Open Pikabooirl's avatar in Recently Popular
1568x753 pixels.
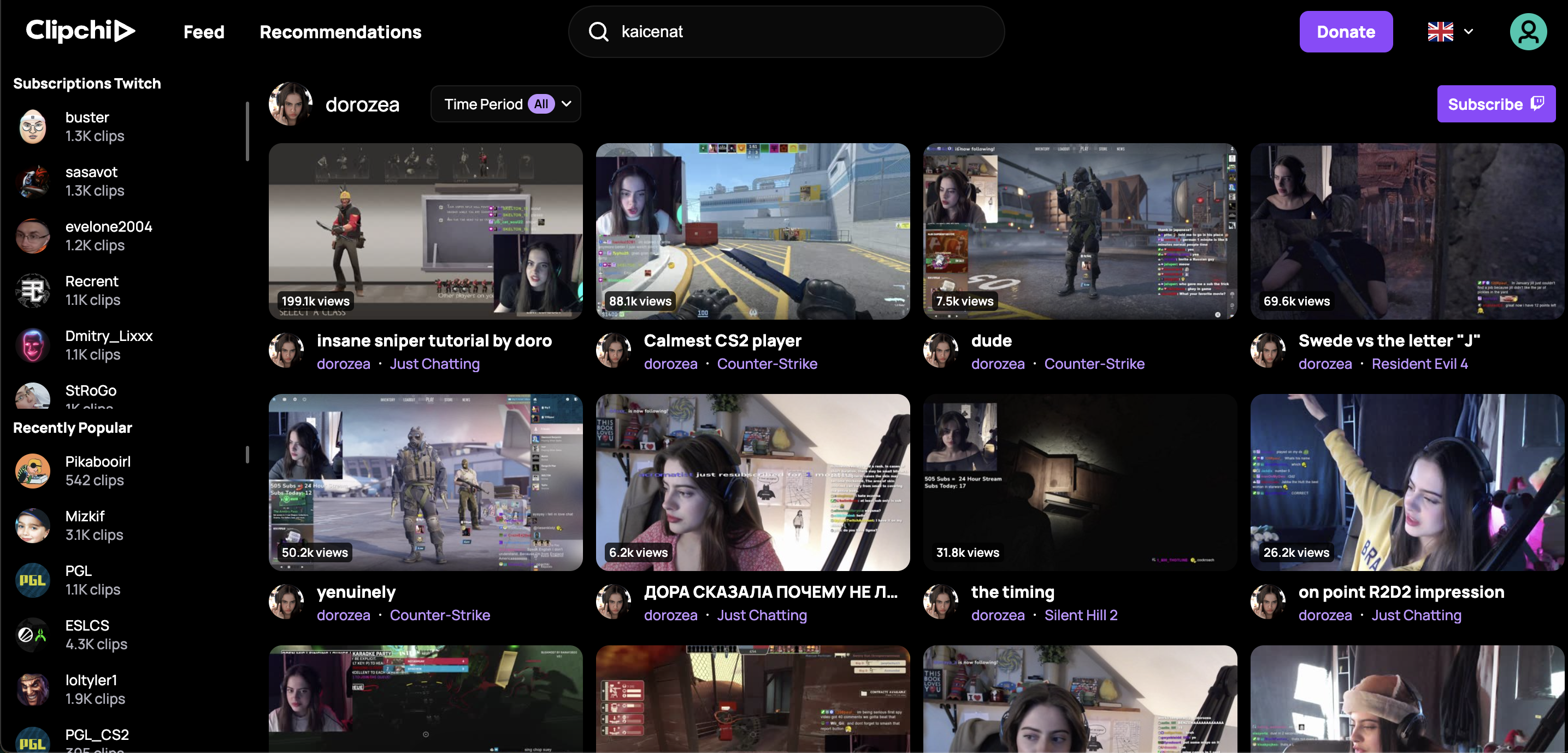(33, 470)
